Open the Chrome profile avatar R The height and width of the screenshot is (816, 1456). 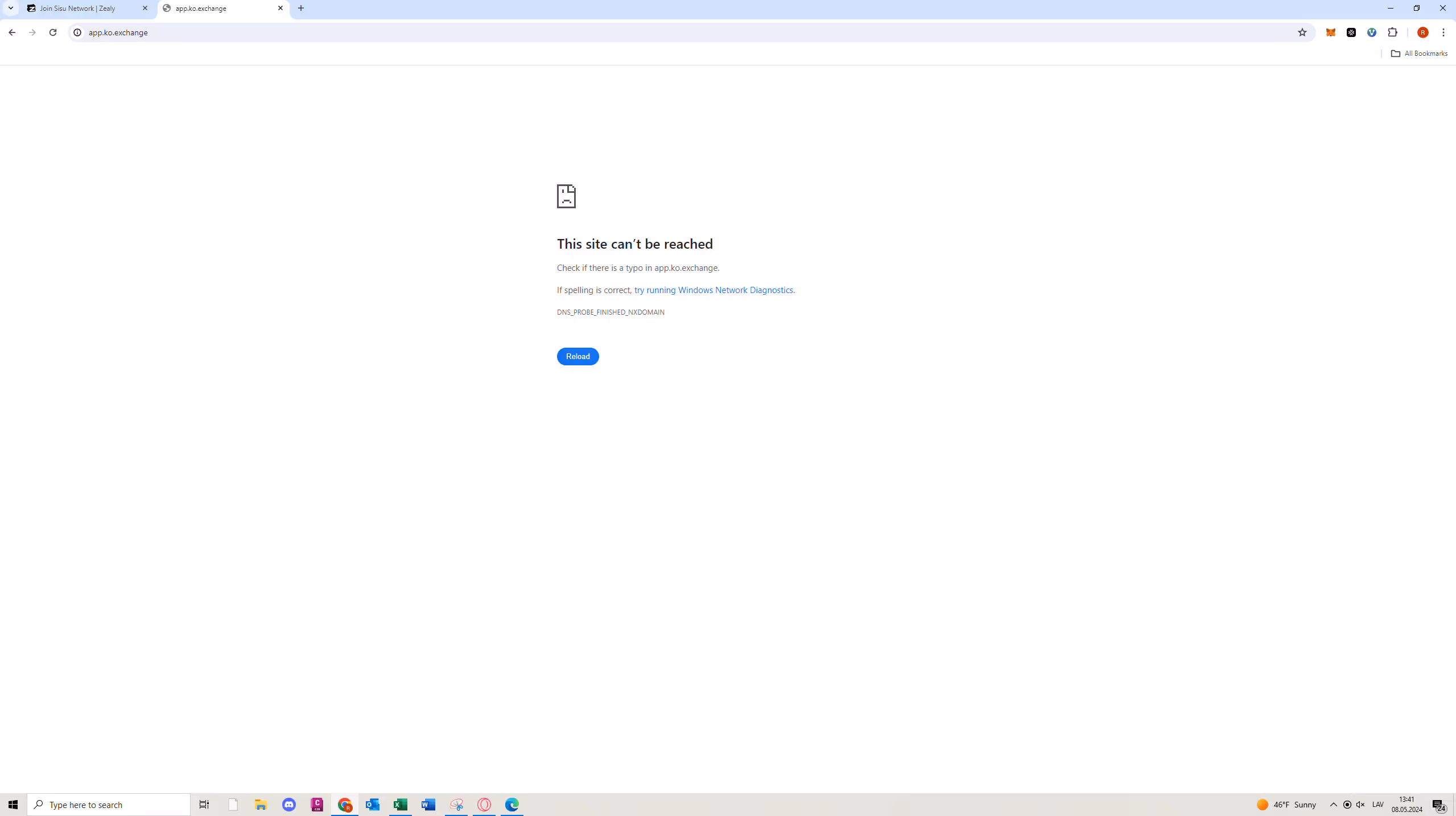click(1422, 32)
